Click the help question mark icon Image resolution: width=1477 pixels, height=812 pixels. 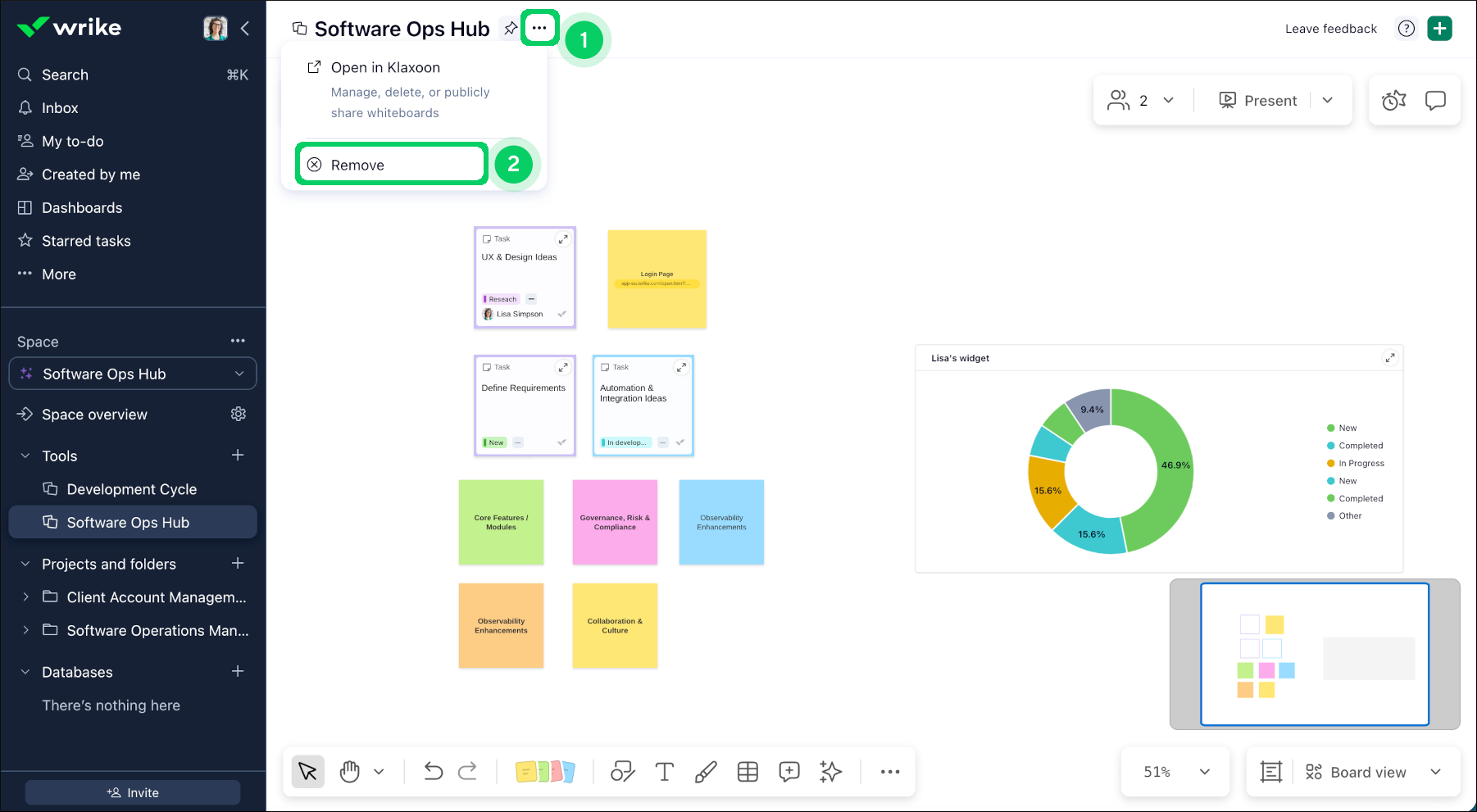point(1407,29)
